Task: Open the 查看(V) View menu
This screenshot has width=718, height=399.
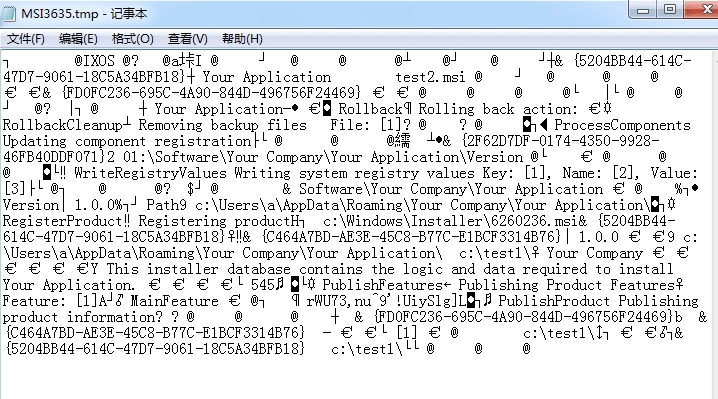Action: tap(187, 39)
